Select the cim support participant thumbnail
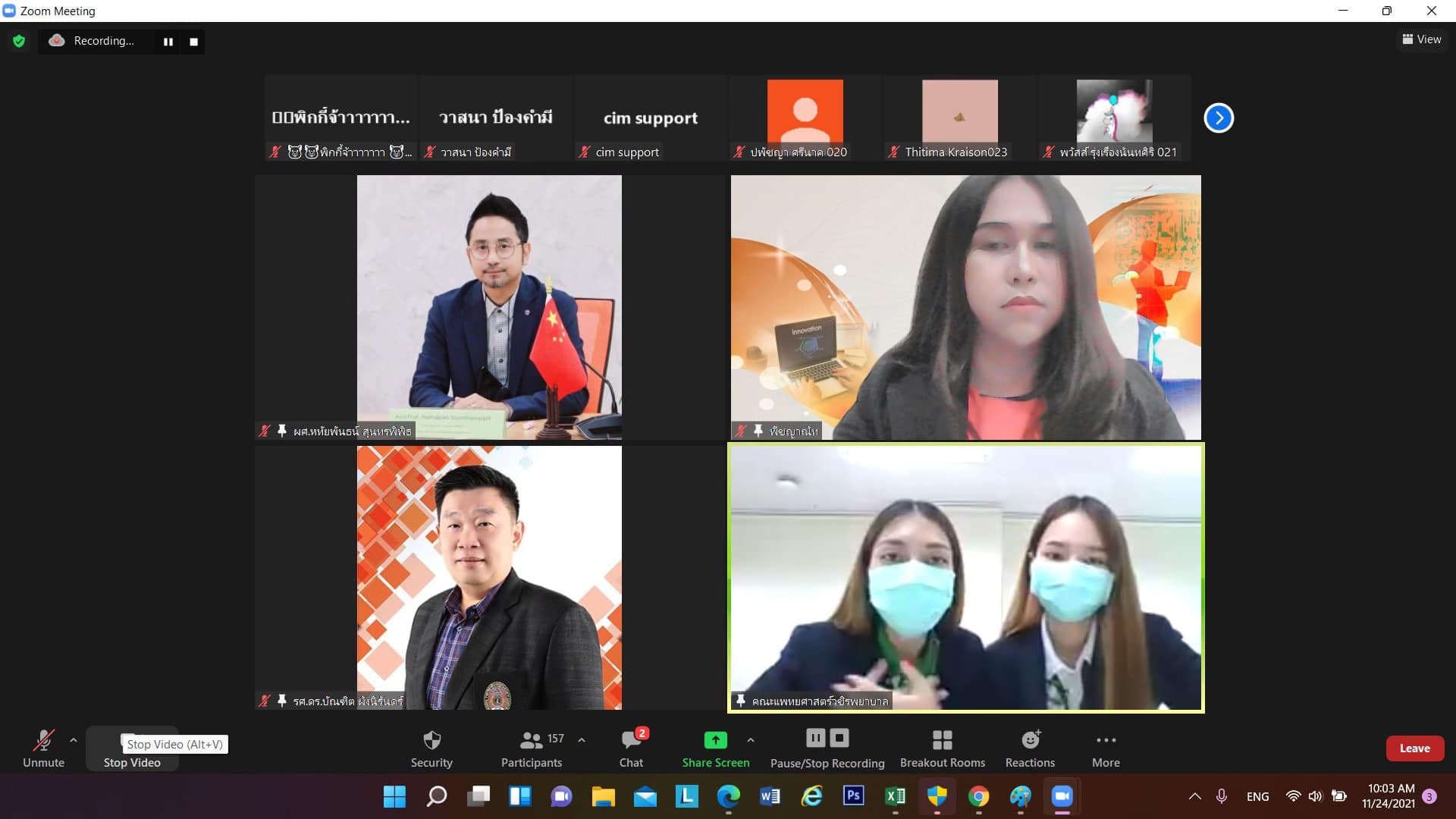Image resolution: width=1456 pixels, height=819 pixels. [651, 118]
